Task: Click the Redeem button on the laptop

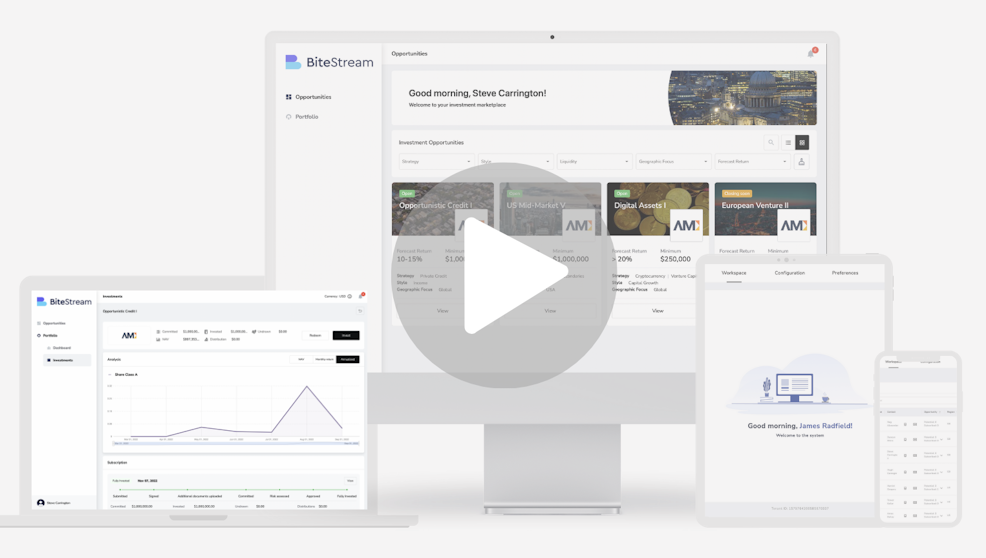Action: (315, 335)
